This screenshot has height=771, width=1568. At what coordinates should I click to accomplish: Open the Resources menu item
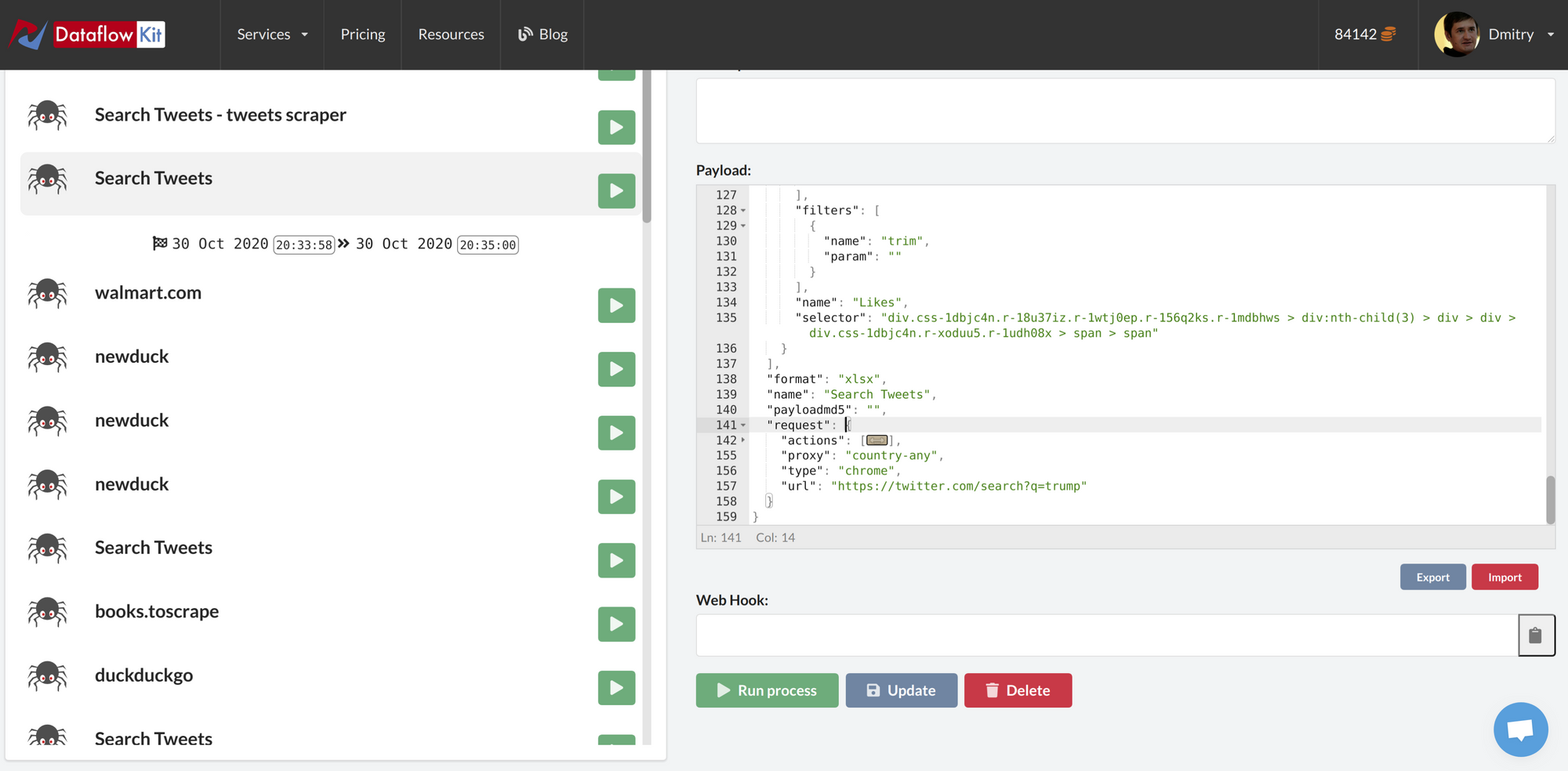451,34
